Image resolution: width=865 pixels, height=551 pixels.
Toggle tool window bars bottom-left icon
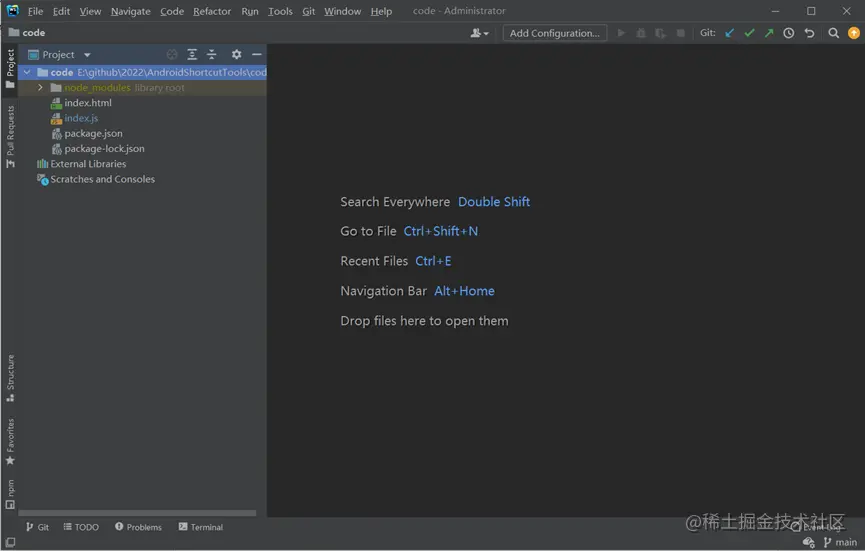point(10,542)
